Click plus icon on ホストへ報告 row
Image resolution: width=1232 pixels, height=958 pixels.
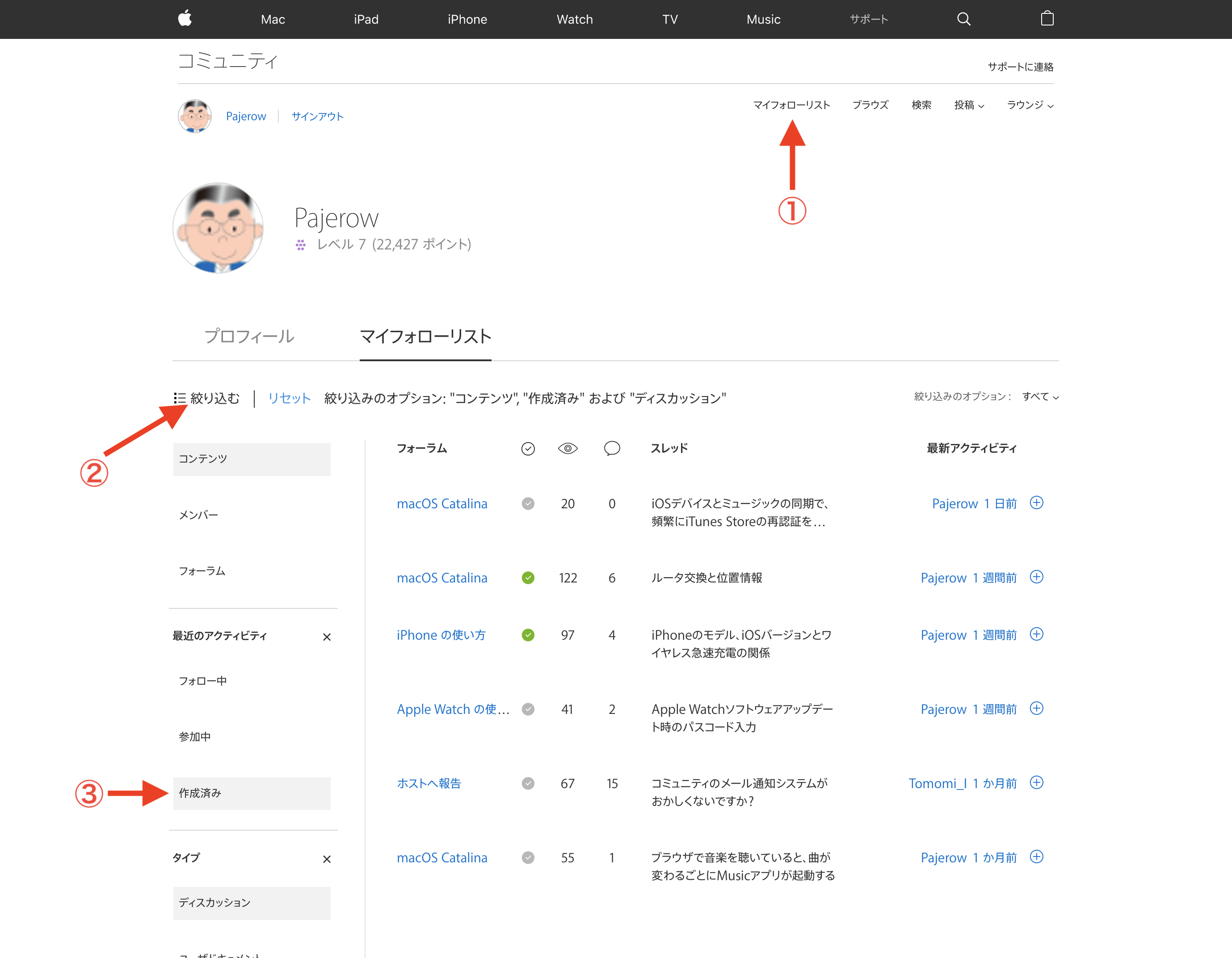pyautogui.click(x=1036, y=782)
